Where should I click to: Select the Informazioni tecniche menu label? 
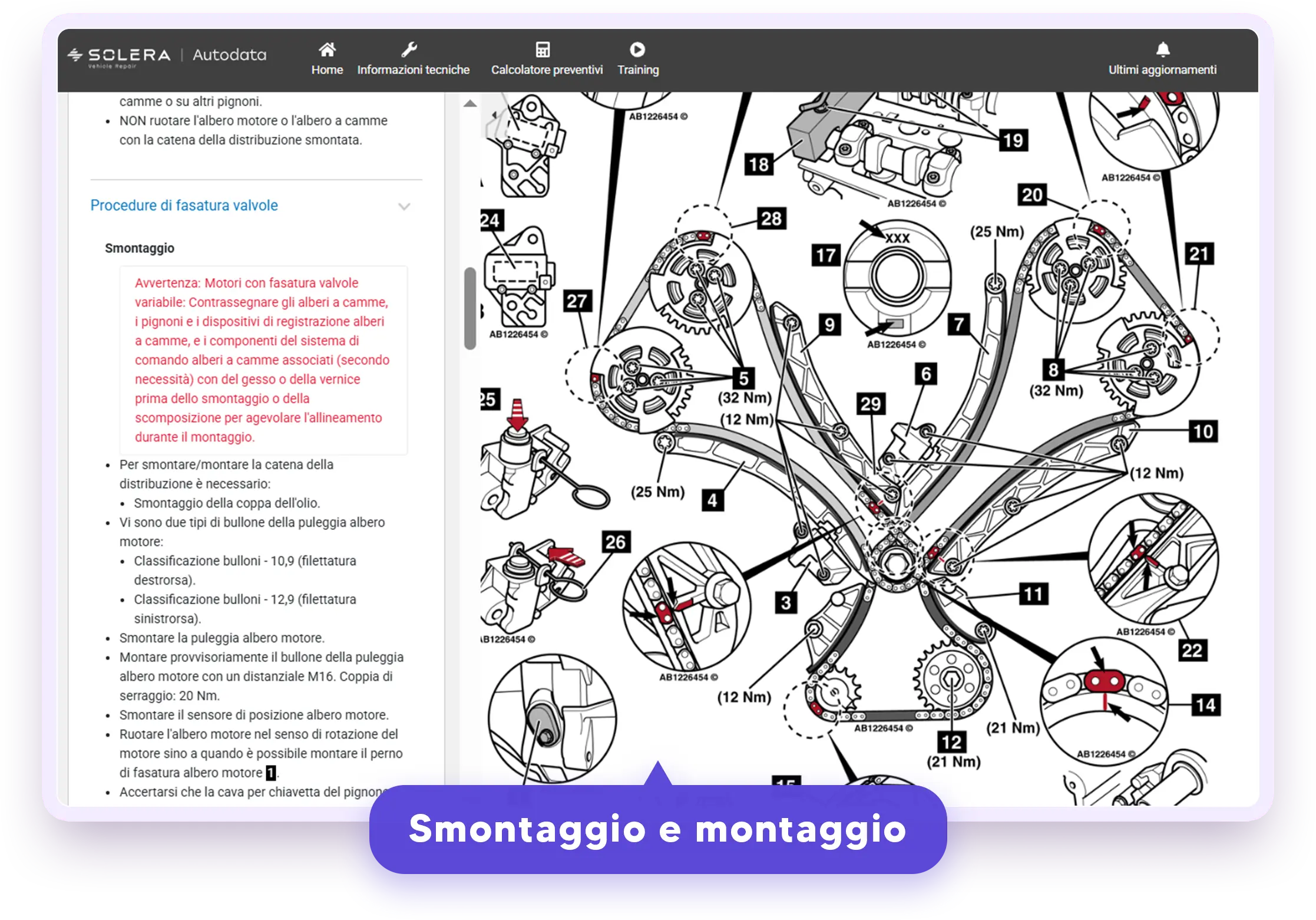pos(414,70)
